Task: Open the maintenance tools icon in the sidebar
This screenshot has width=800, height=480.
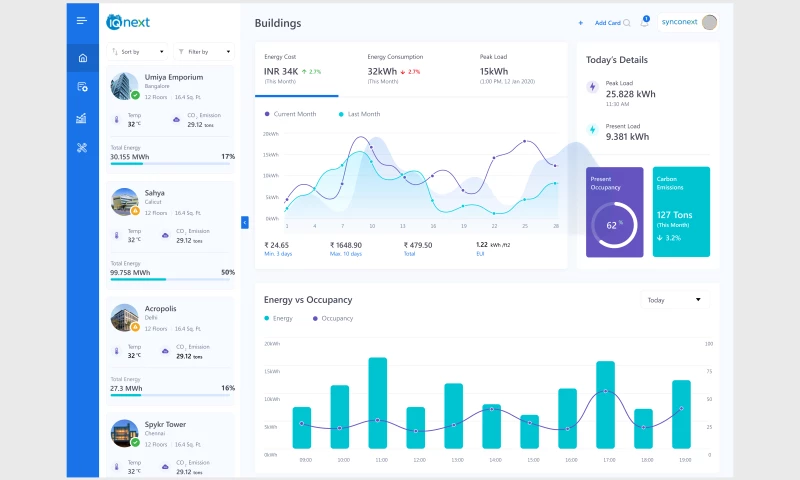Action: pos(82,148)
